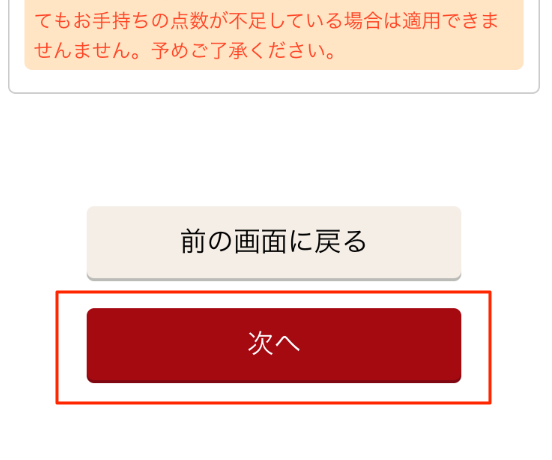Image resolution: width=552 pixels, height=460 pixels.
Task: Click the white card's bottom border
Action: [274, 93]
